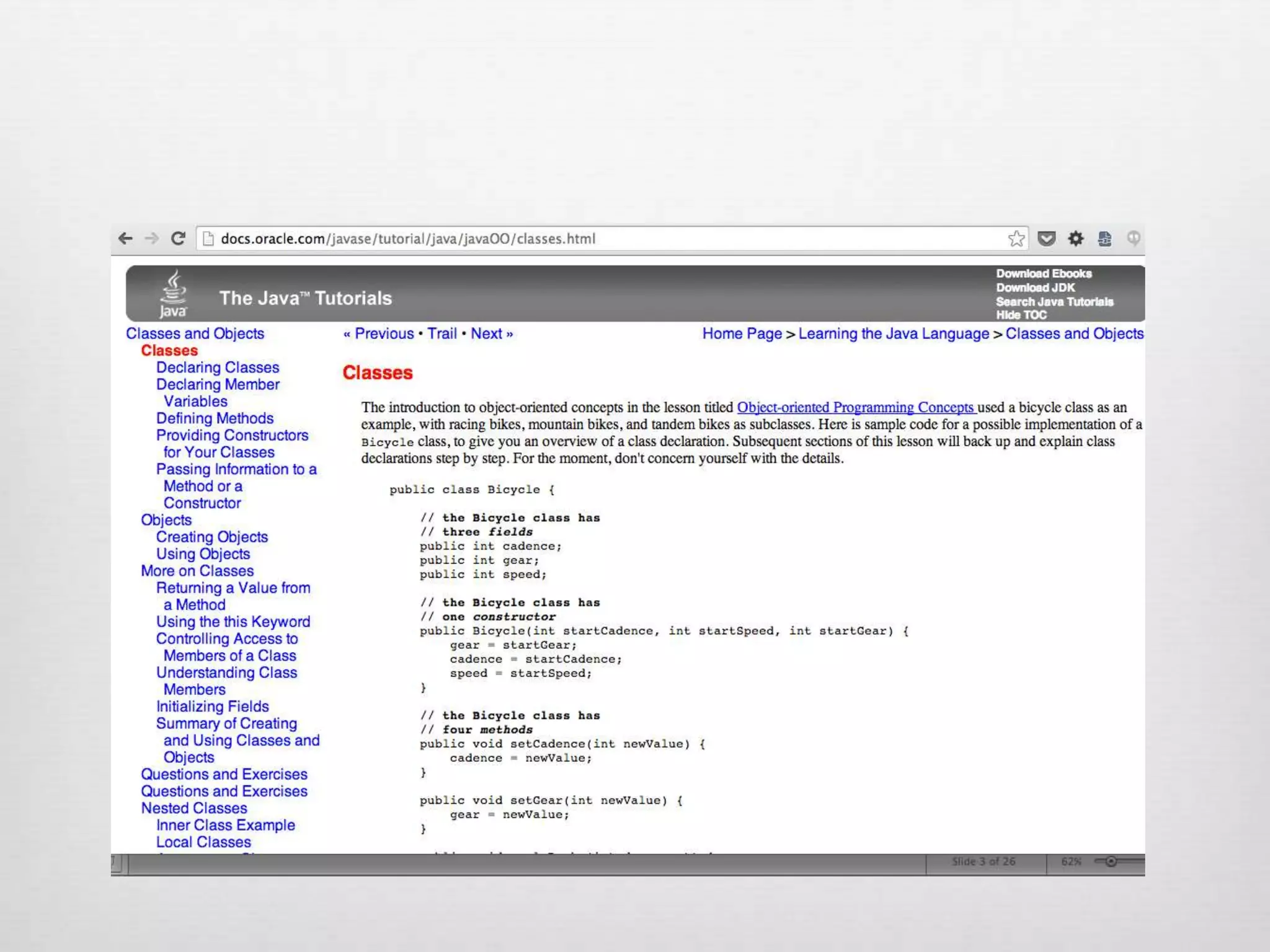Hide TOC in the banner
Viewport: 1270px width, 952px height.
1021,315
